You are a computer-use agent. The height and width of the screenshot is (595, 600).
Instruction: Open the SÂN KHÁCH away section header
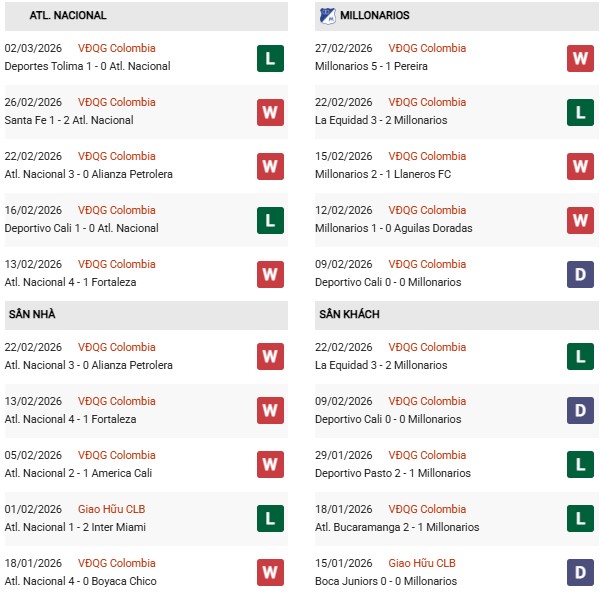point(351,315)
